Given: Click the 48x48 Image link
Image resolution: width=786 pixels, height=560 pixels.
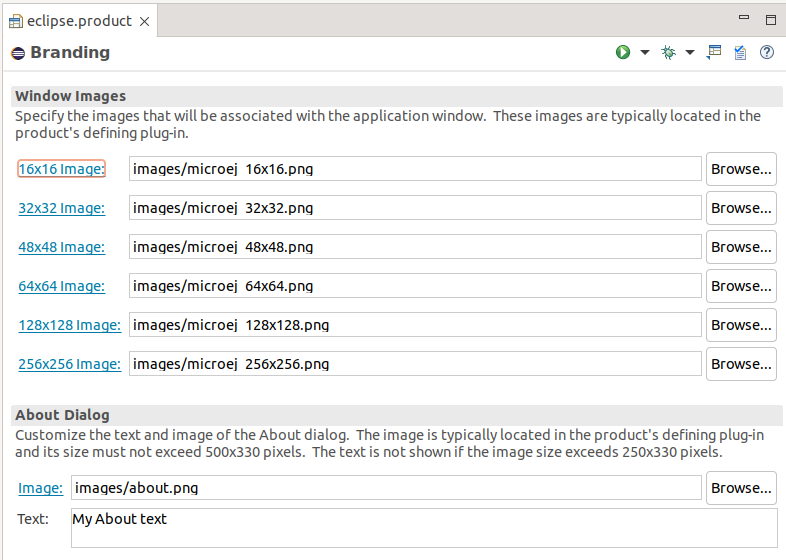Looking at the screenshot, I should click(61, 247).
